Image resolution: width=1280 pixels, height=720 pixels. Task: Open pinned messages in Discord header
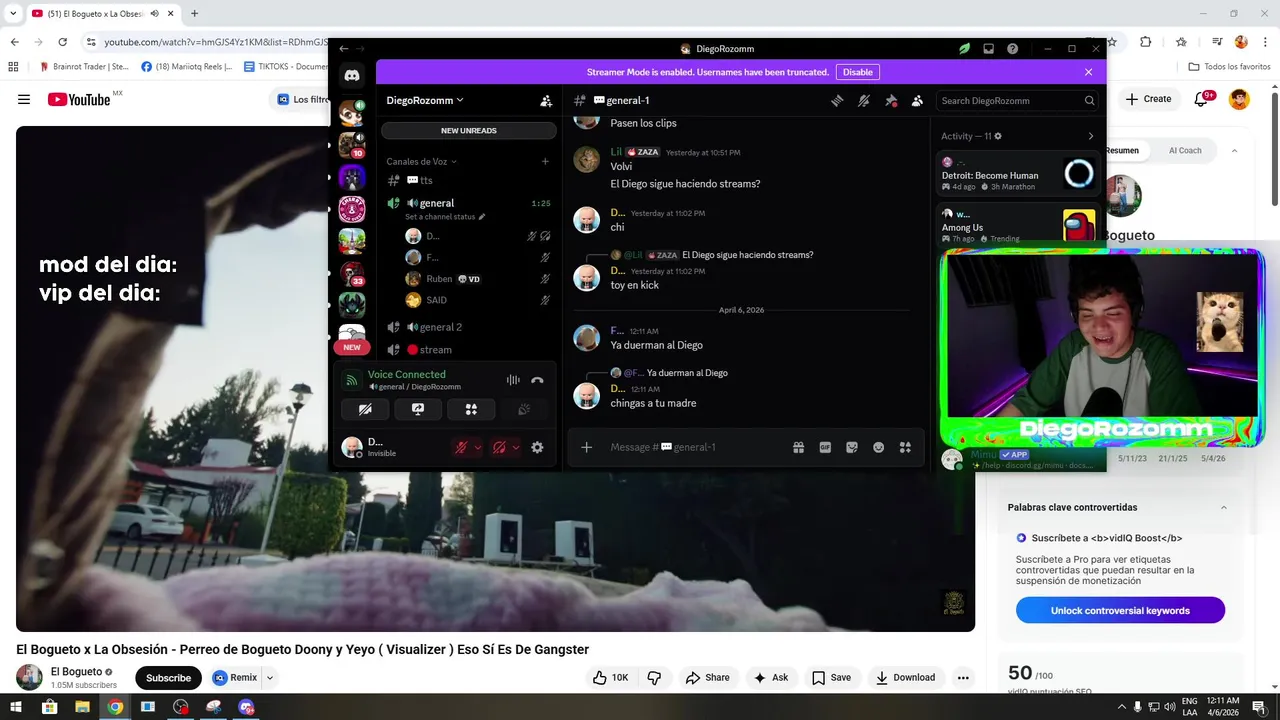point(891,100)
